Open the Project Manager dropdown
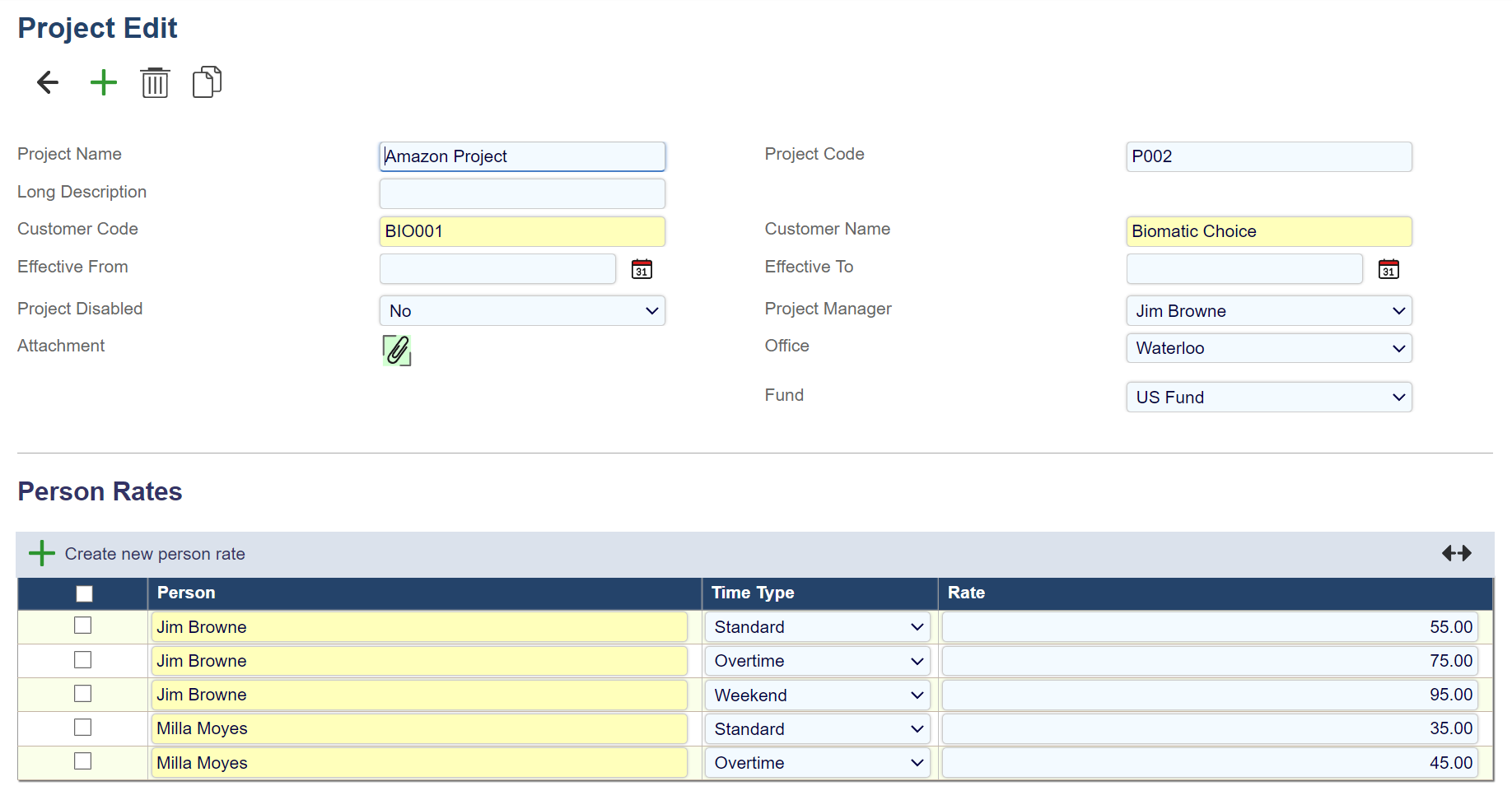 point(1268,311)
